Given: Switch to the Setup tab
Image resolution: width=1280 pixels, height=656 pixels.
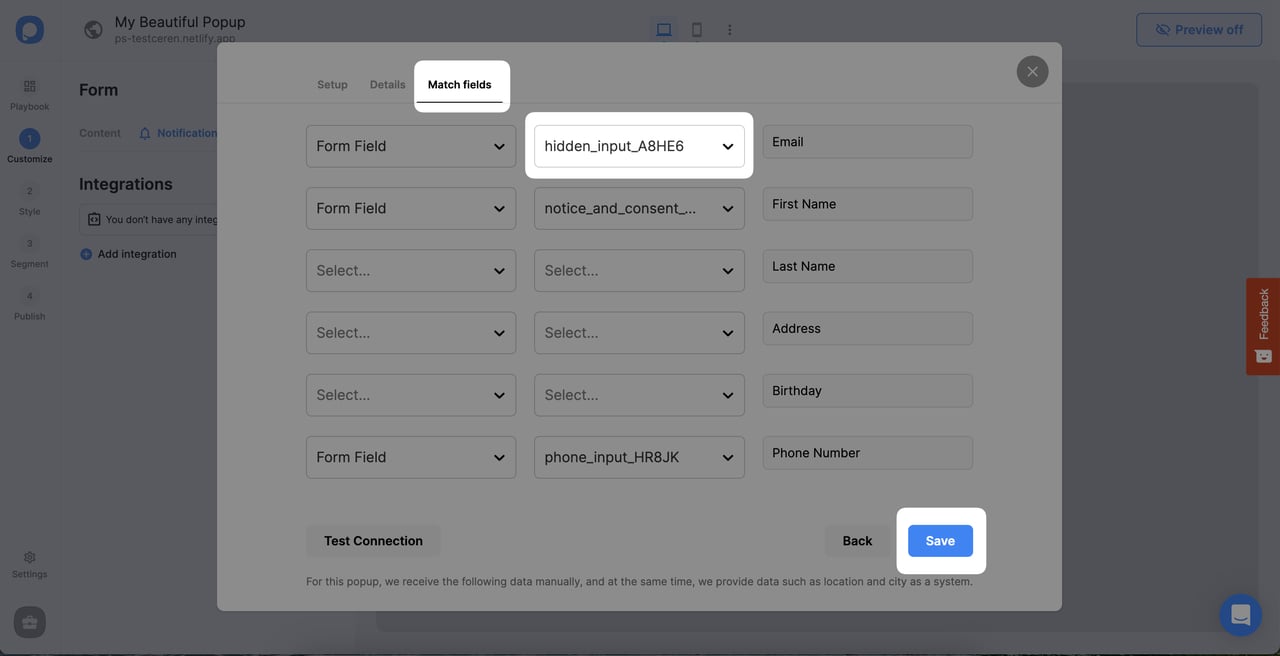Looking at the screenshot, I should pos(332,85).
